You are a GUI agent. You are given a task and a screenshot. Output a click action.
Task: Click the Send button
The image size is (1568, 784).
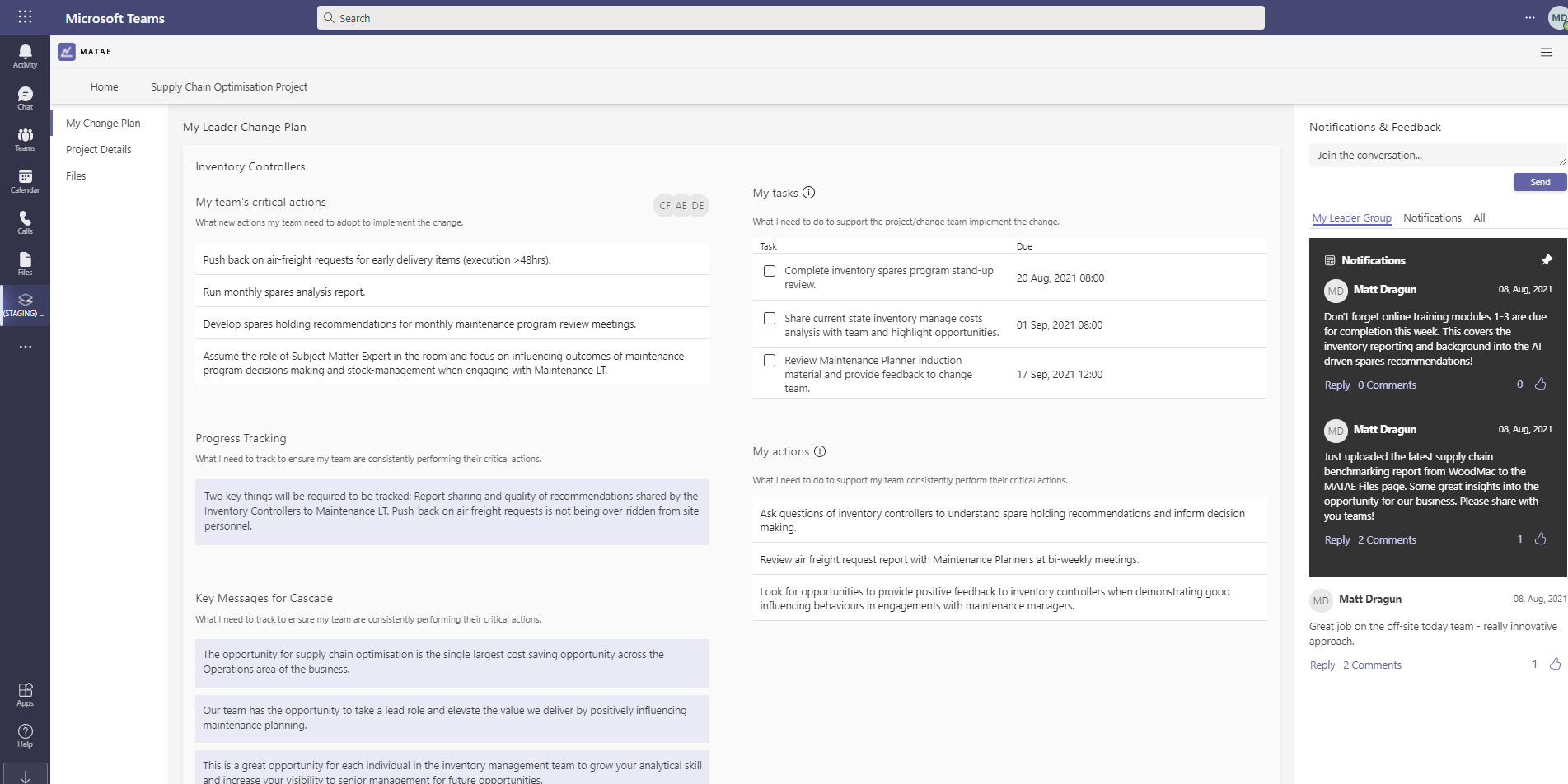tap(1538, 182)
